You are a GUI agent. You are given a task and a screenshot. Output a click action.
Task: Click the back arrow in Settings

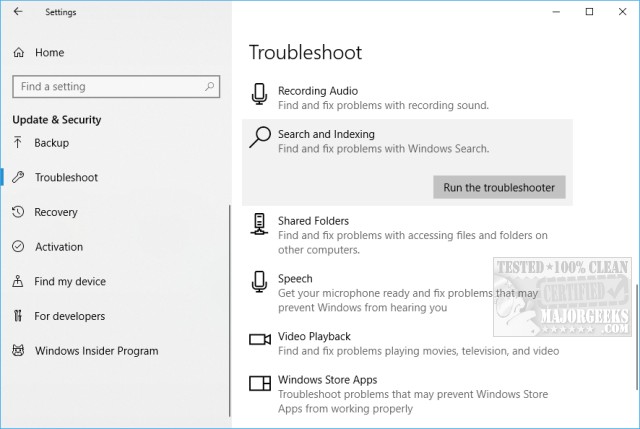tap(18, 12)
